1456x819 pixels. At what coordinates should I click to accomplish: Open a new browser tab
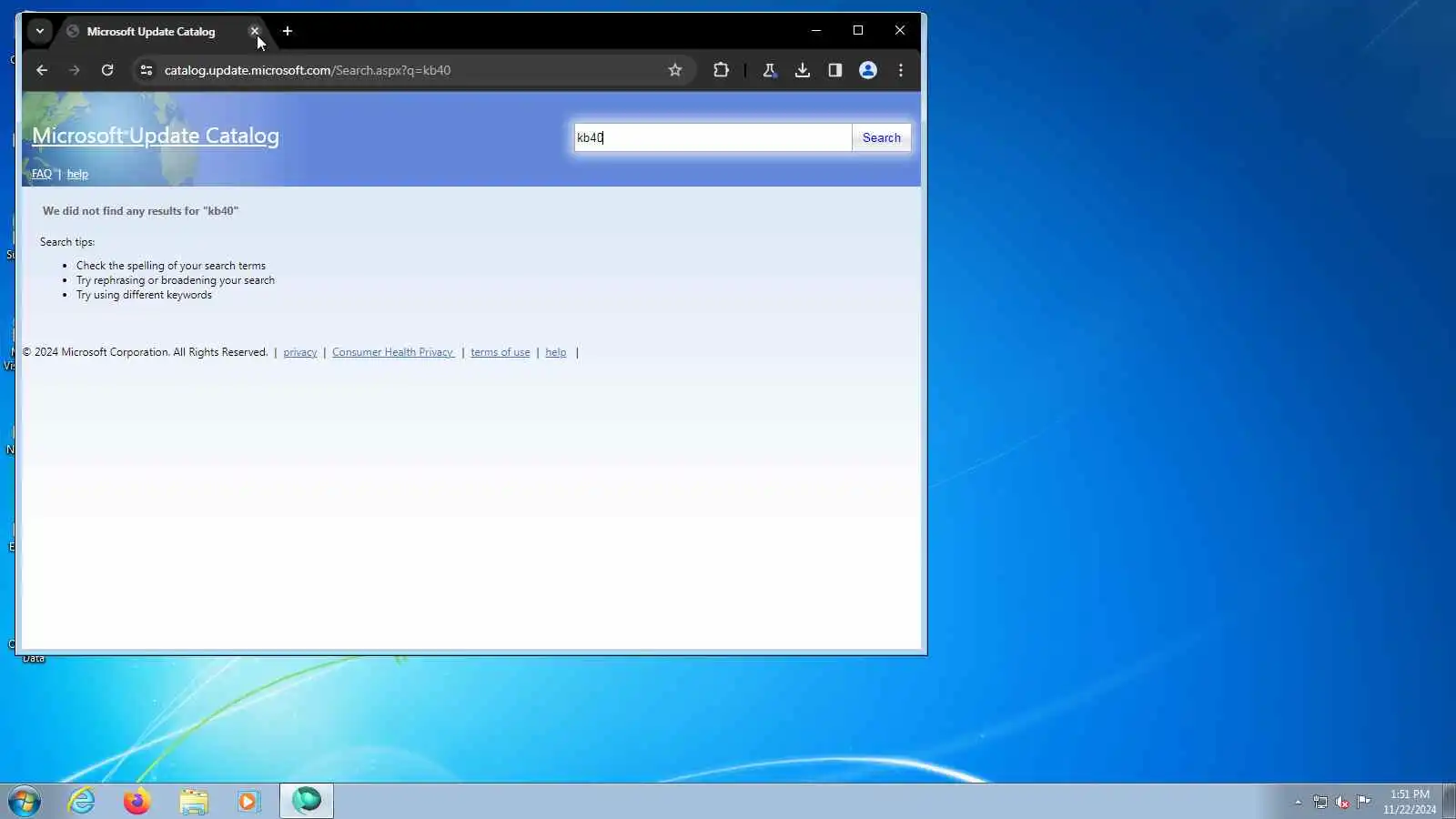288,31
